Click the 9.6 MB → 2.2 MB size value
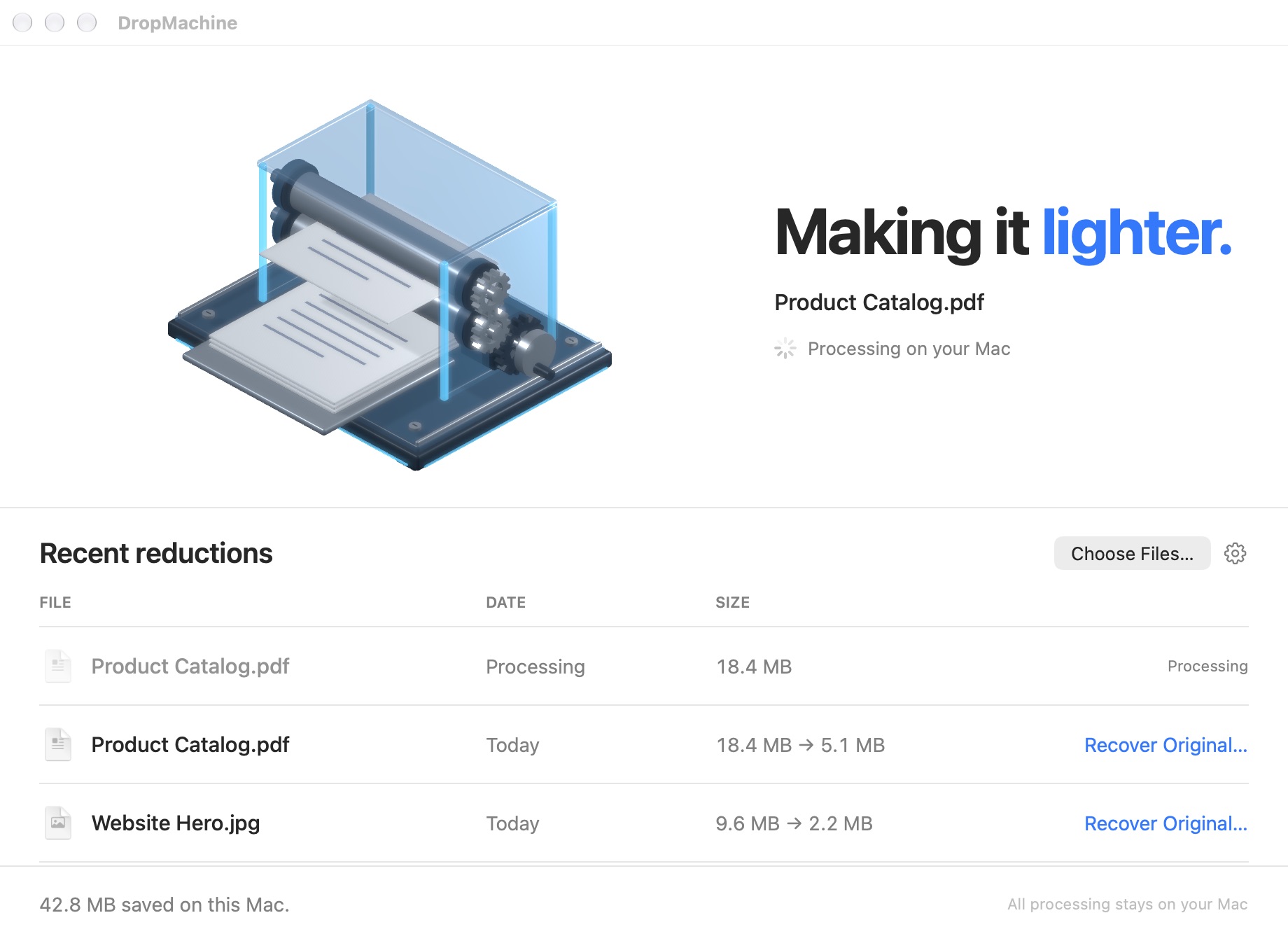Viewport: 1288px width, 941px height. [794, 823]
